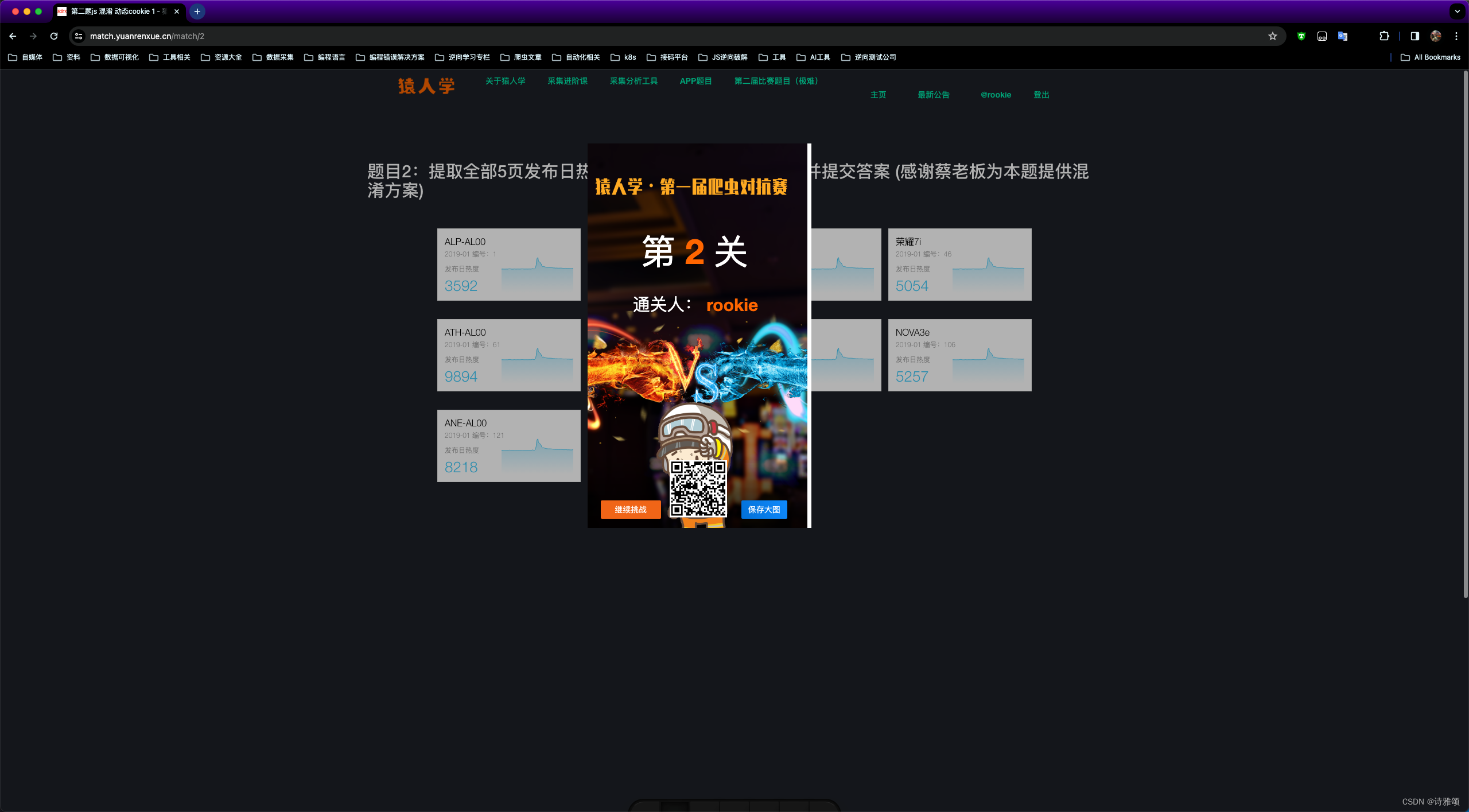Reload the current page
1469x812 pixels.
coord(54,36)
